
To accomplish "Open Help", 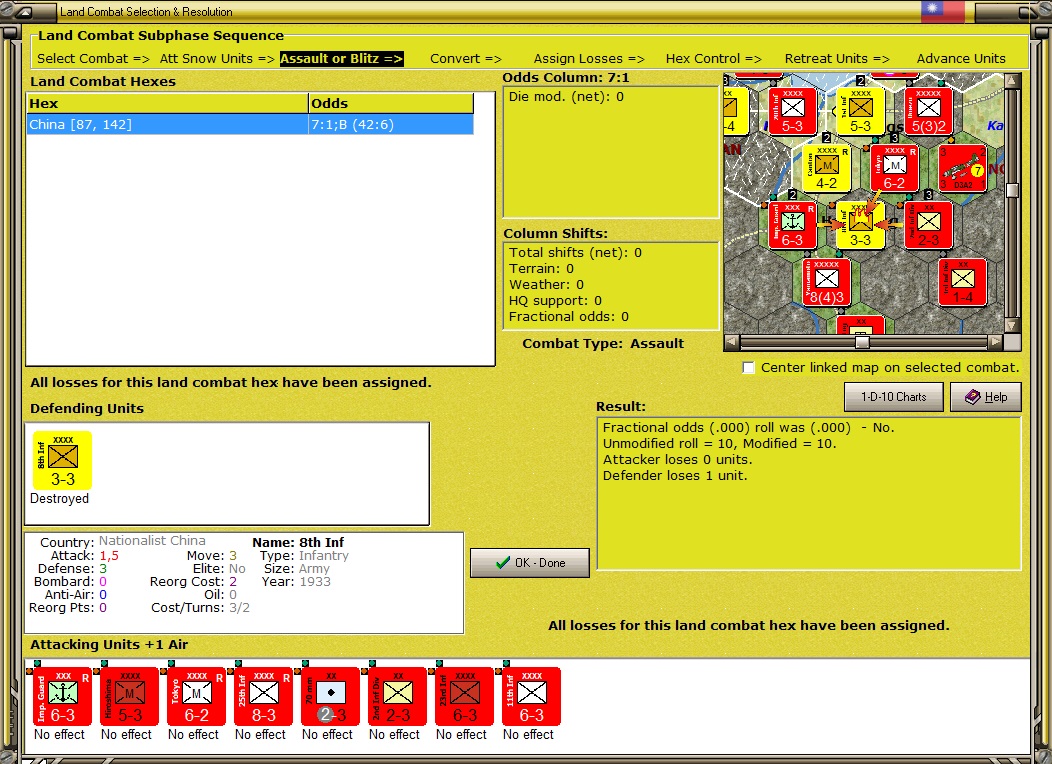I will pos(986,397).
